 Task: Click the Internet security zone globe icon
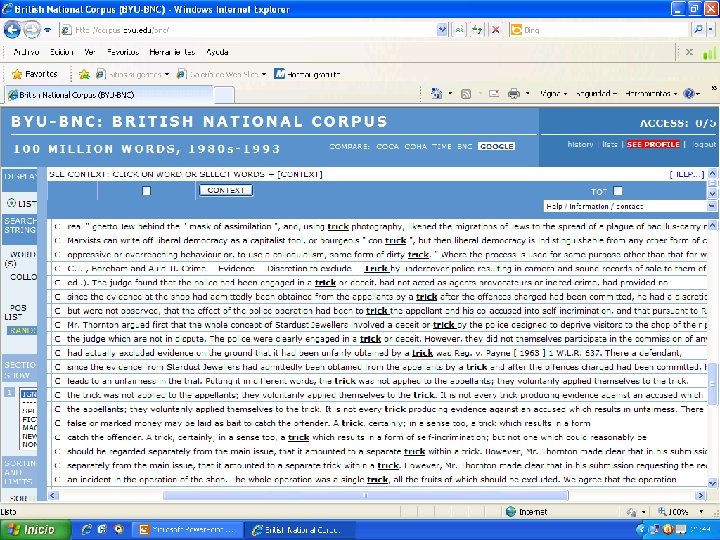pos(510,512)
